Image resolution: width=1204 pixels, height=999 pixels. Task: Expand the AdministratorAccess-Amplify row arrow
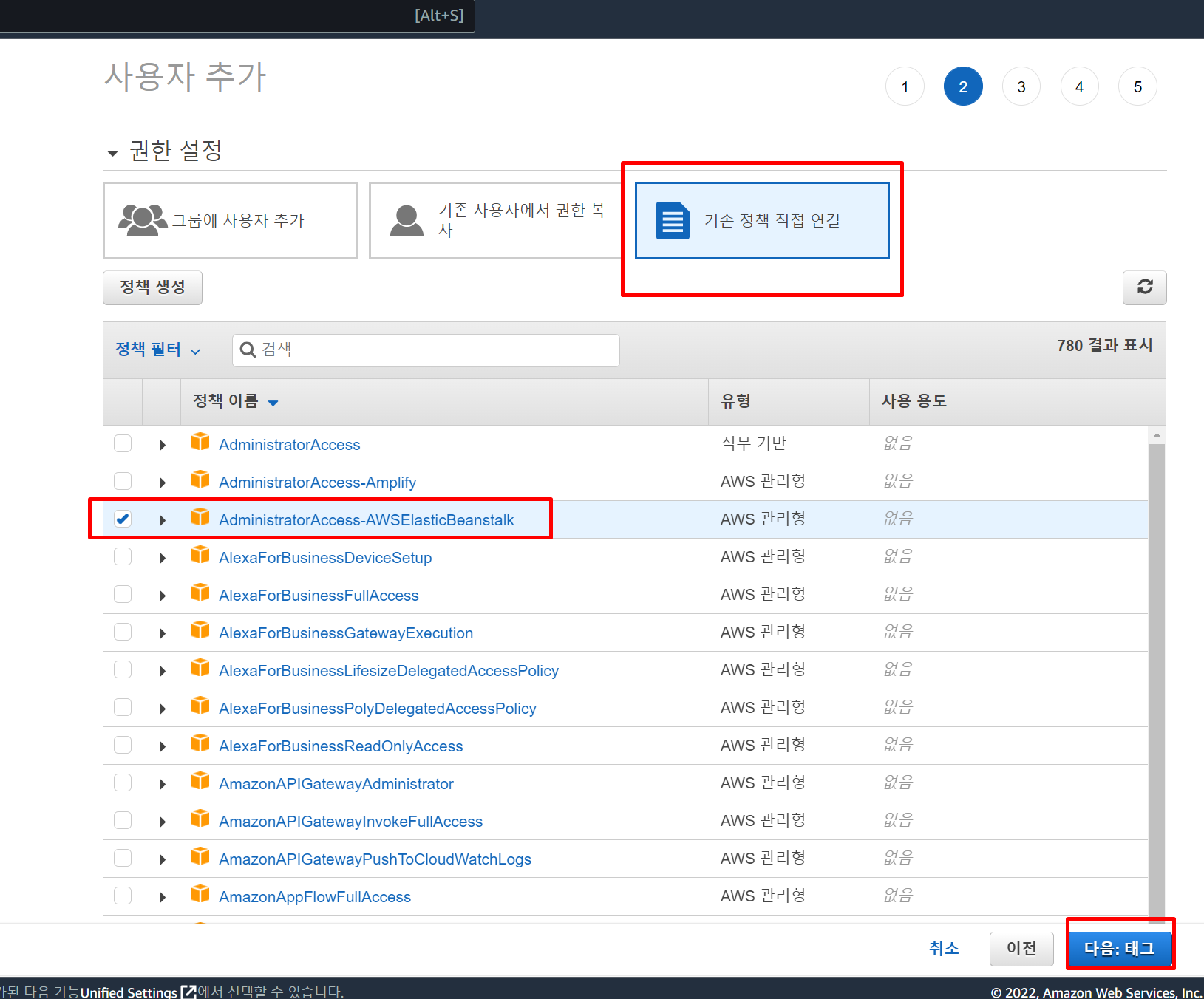[162, 483]
